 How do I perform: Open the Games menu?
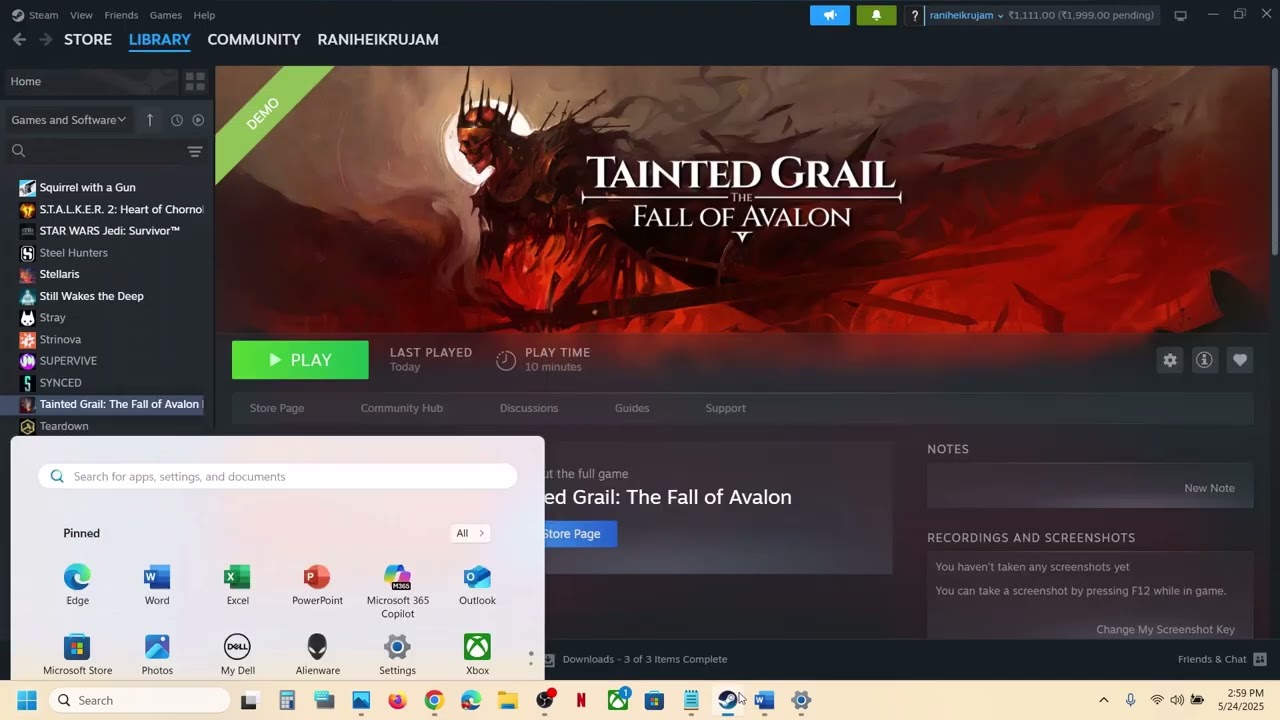pyautogui.click(x=165, y=15)
